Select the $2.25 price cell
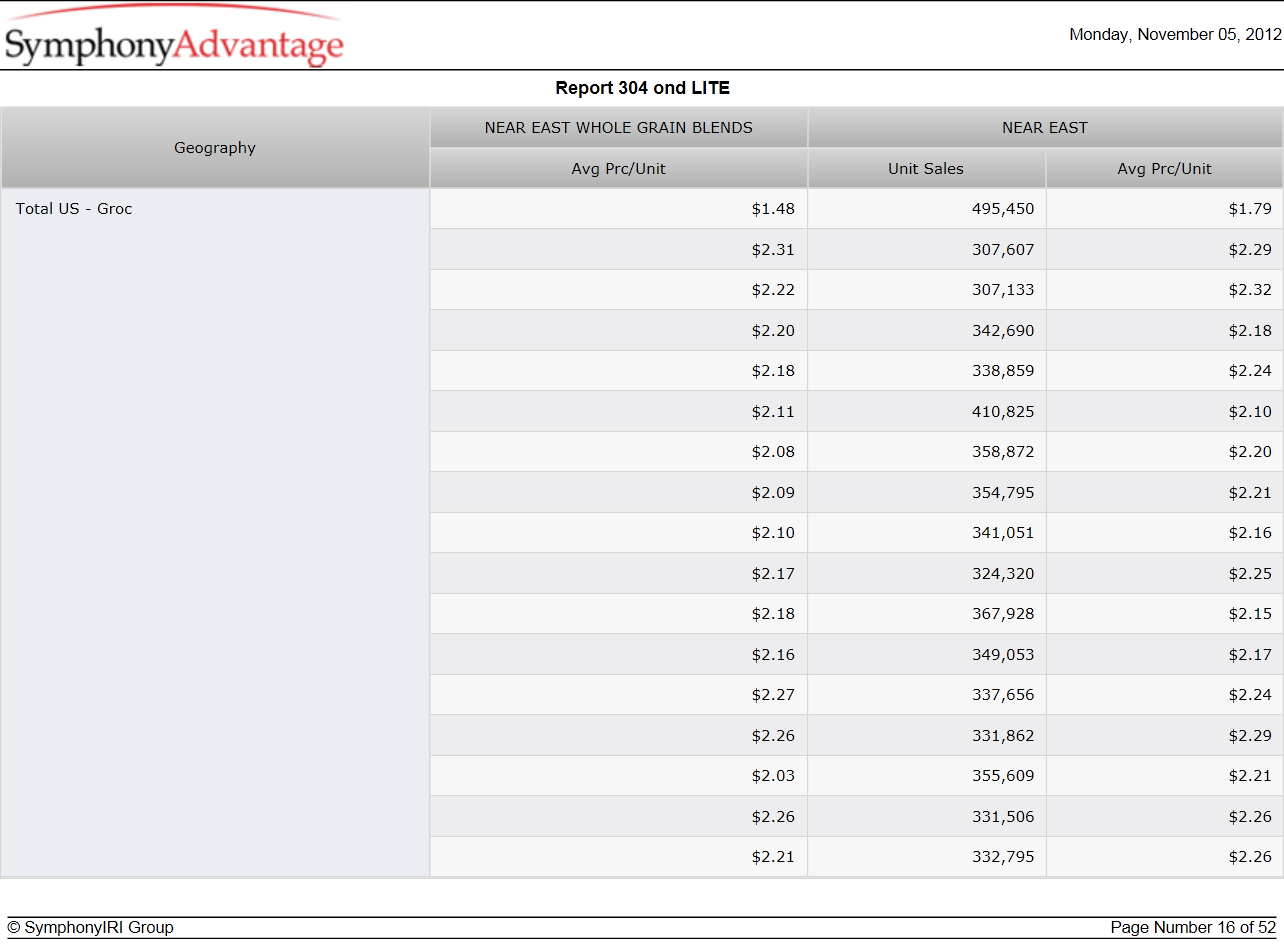The width and height of the screenshot is (1284, 946). click(1164, 574)
